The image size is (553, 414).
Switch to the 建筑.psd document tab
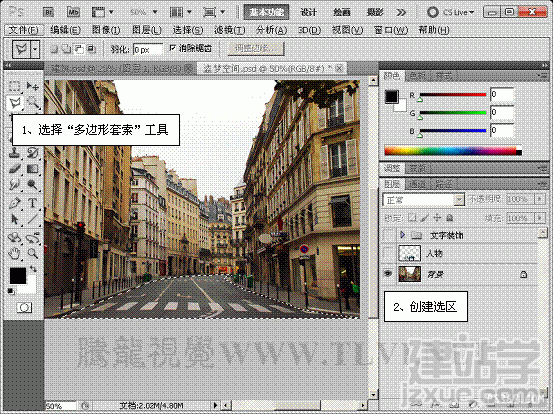pyautogui.click(x=119, y=68)
